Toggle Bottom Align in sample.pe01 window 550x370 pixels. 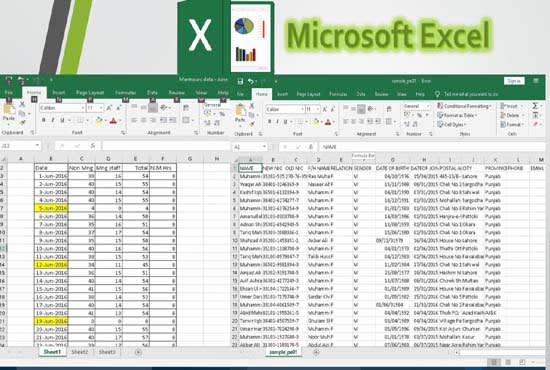(361, 109)
